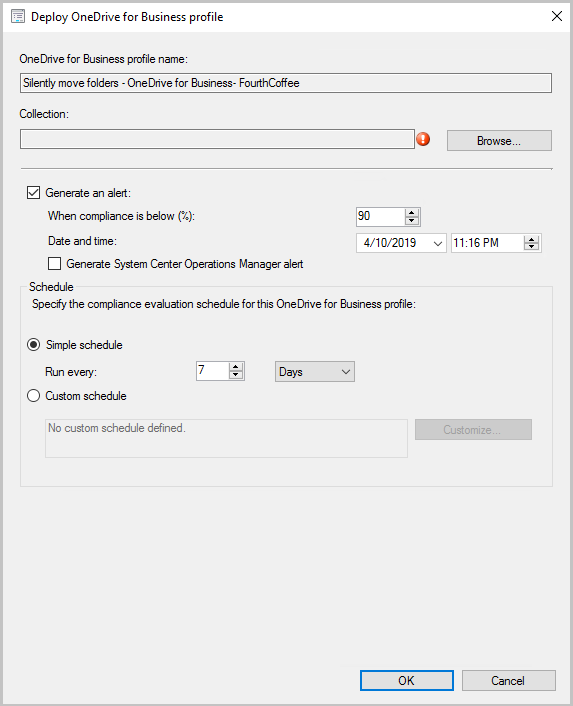Image resolution: width=573 pixels, height=706 pixels.
Task: Click the 'Run every:' label
Action: (71, 372)
